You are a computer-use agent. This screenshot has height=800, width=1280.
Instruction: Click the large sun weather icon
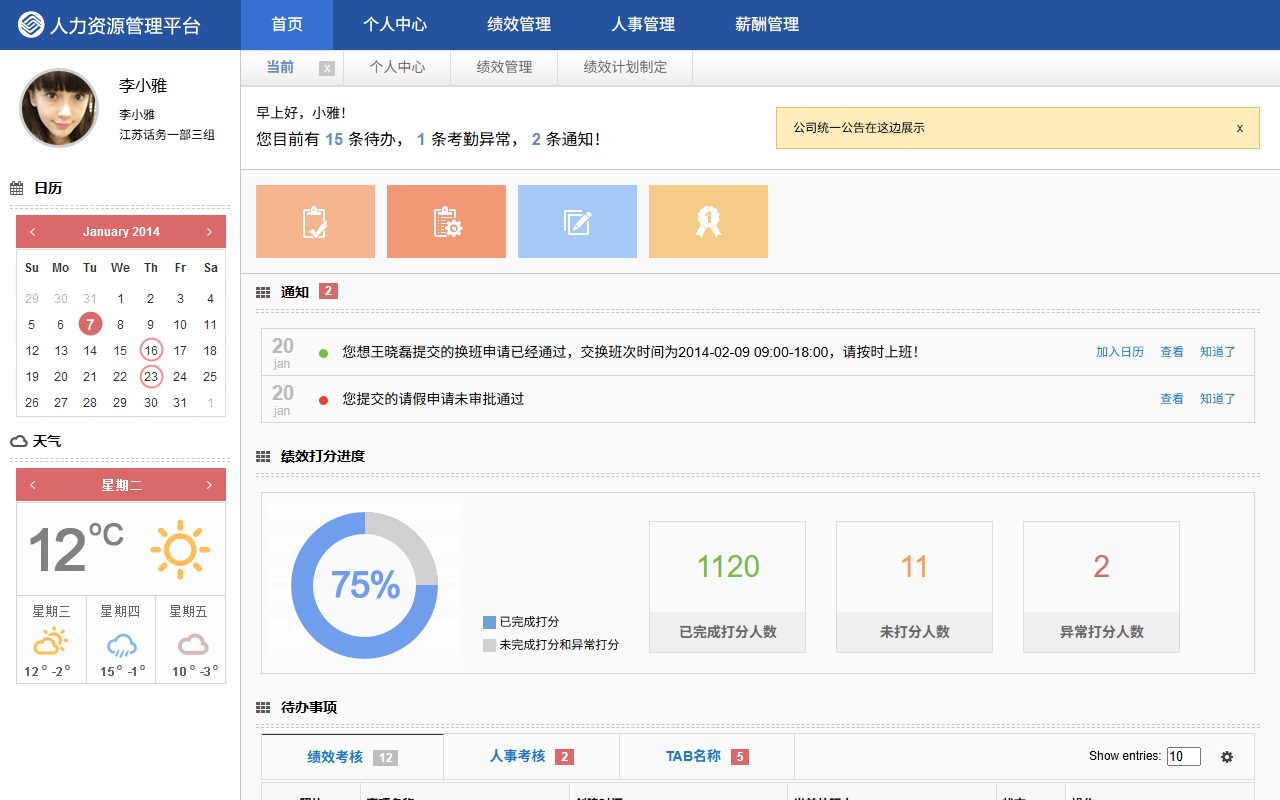[x=180, y=549]
